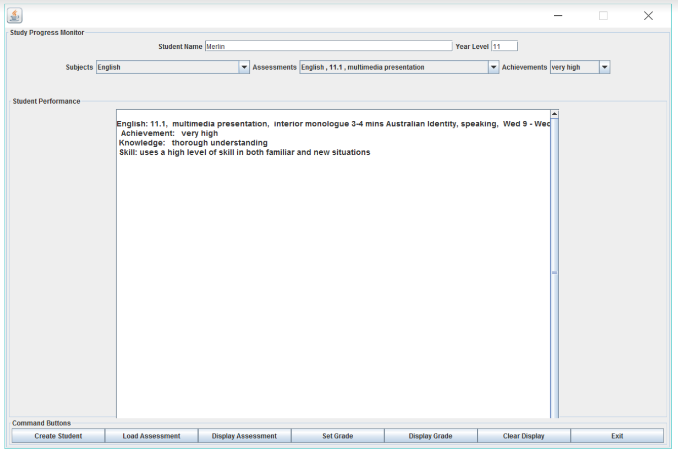This screenshot has height=452, width=678.
Task: Click the Load Assessment button
Action: click(x=151, y=436)
